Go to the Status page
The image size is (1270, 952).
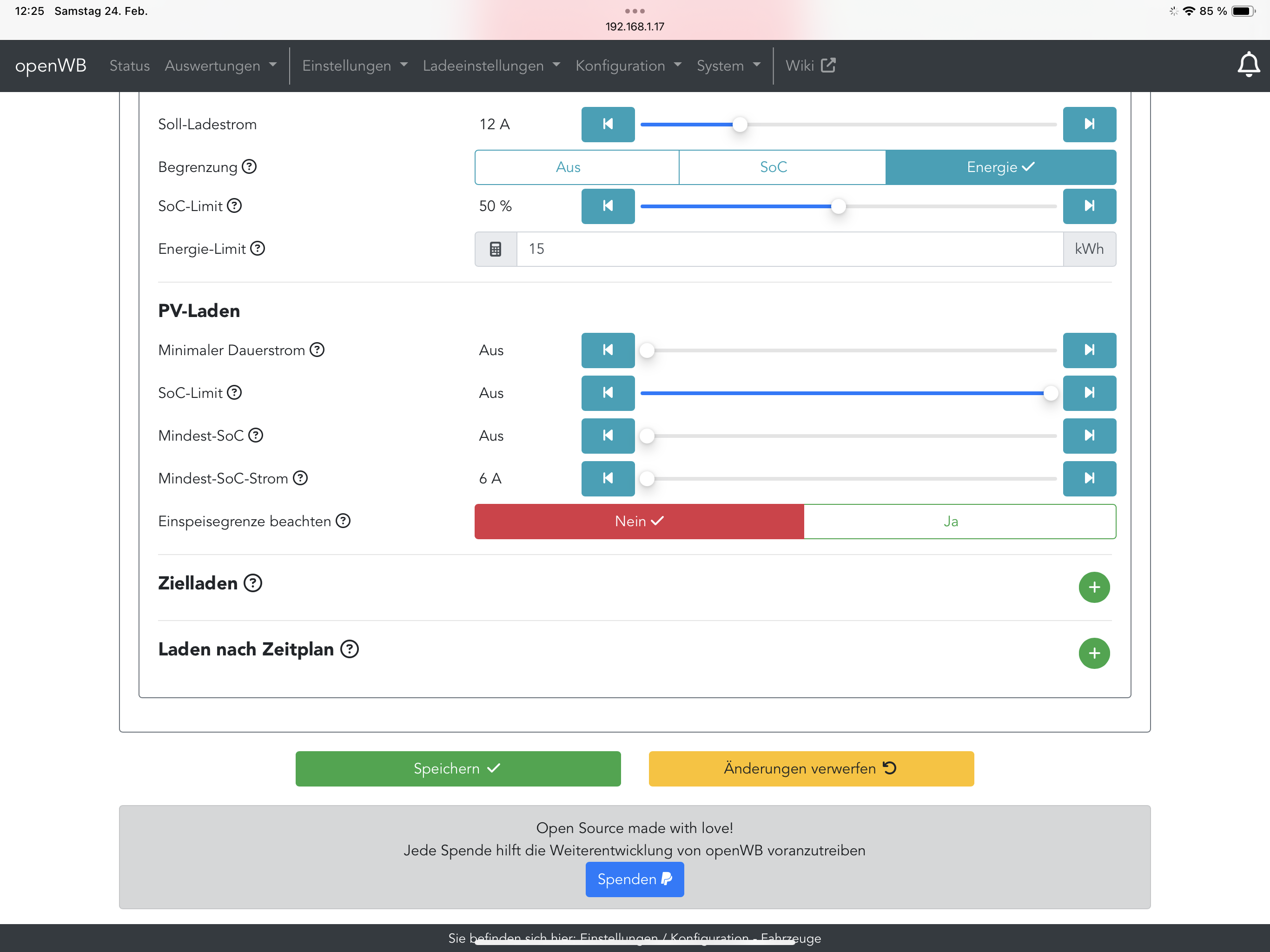[x=129, y=66]
